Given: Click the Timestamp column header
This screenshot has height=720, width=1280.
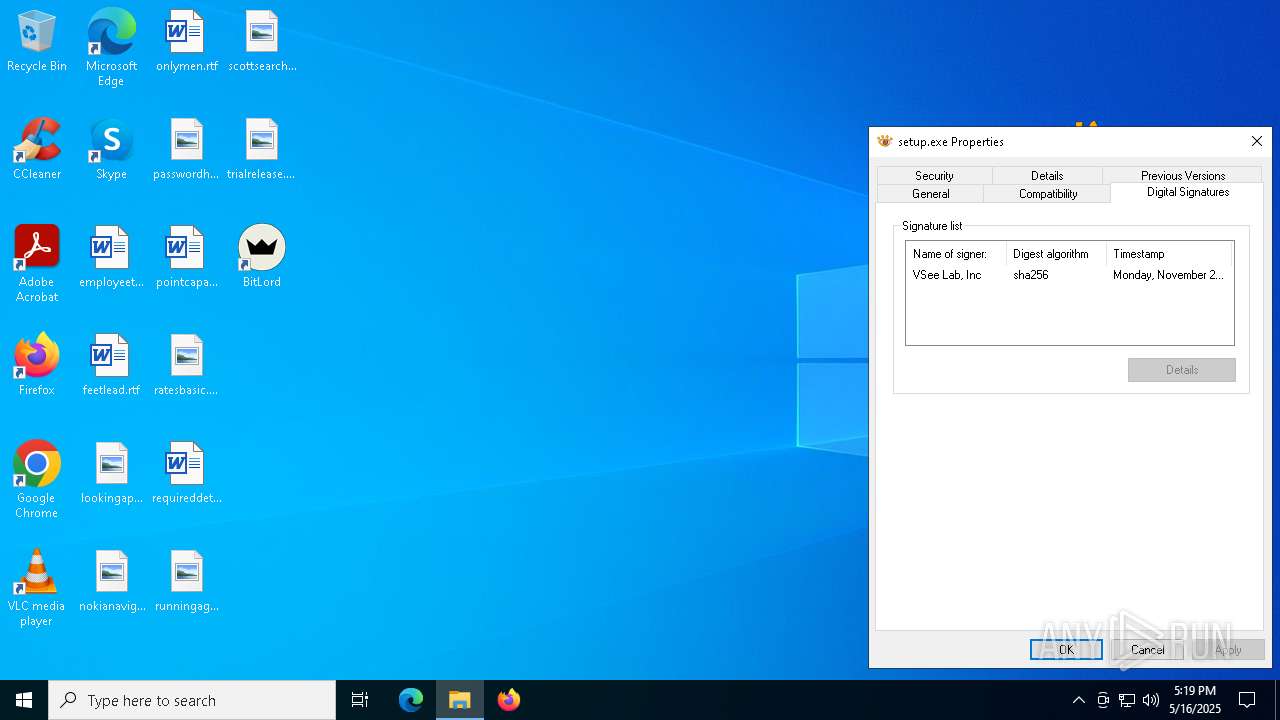Looking at the screenshot, I should [x=1169, y=254].
